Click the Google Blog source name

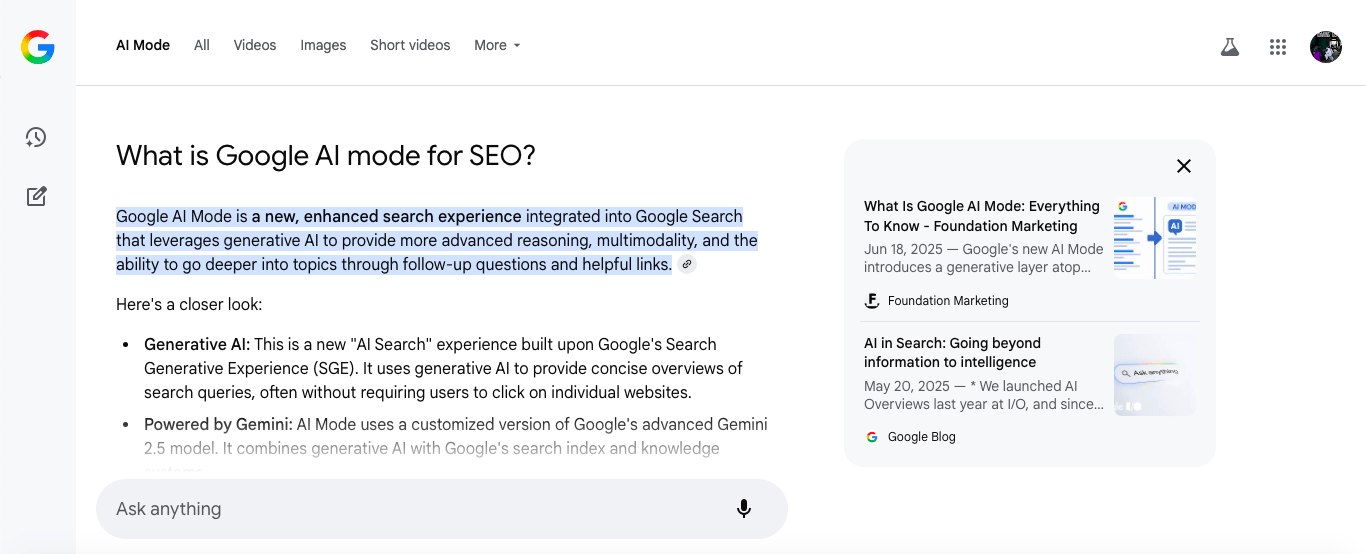922,437
